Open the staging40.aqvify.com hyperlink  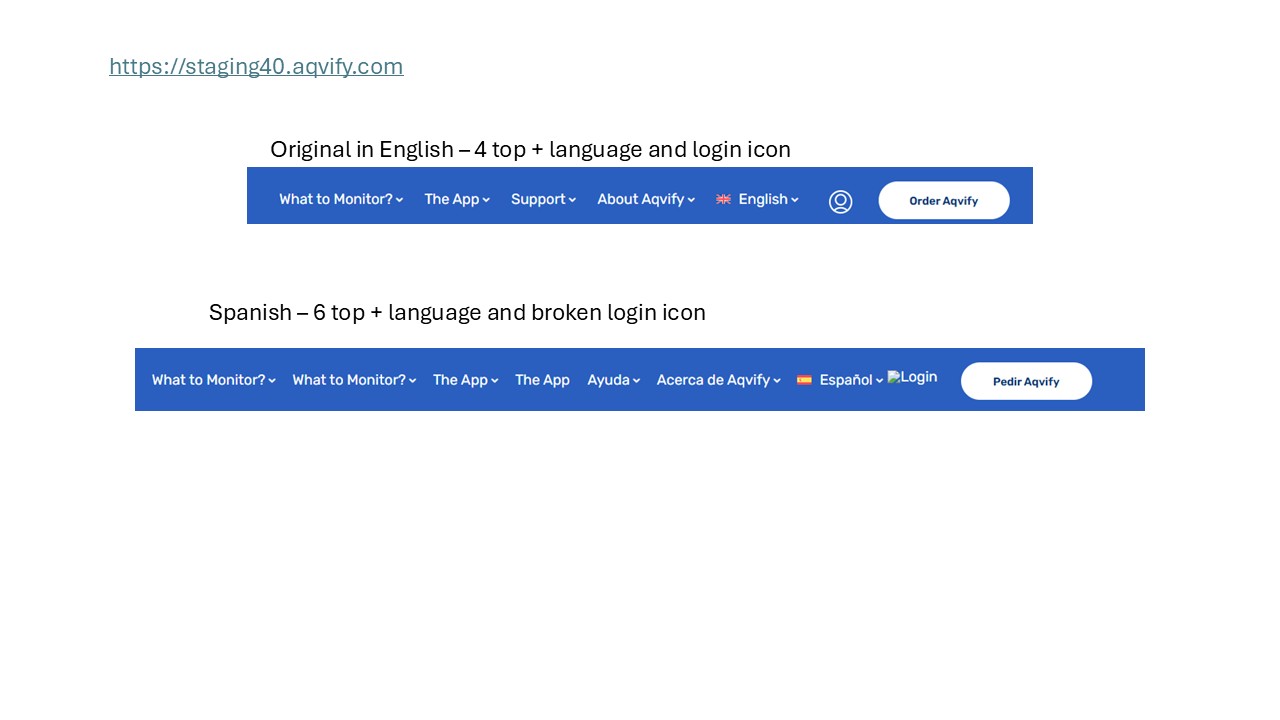coord(256,66)
